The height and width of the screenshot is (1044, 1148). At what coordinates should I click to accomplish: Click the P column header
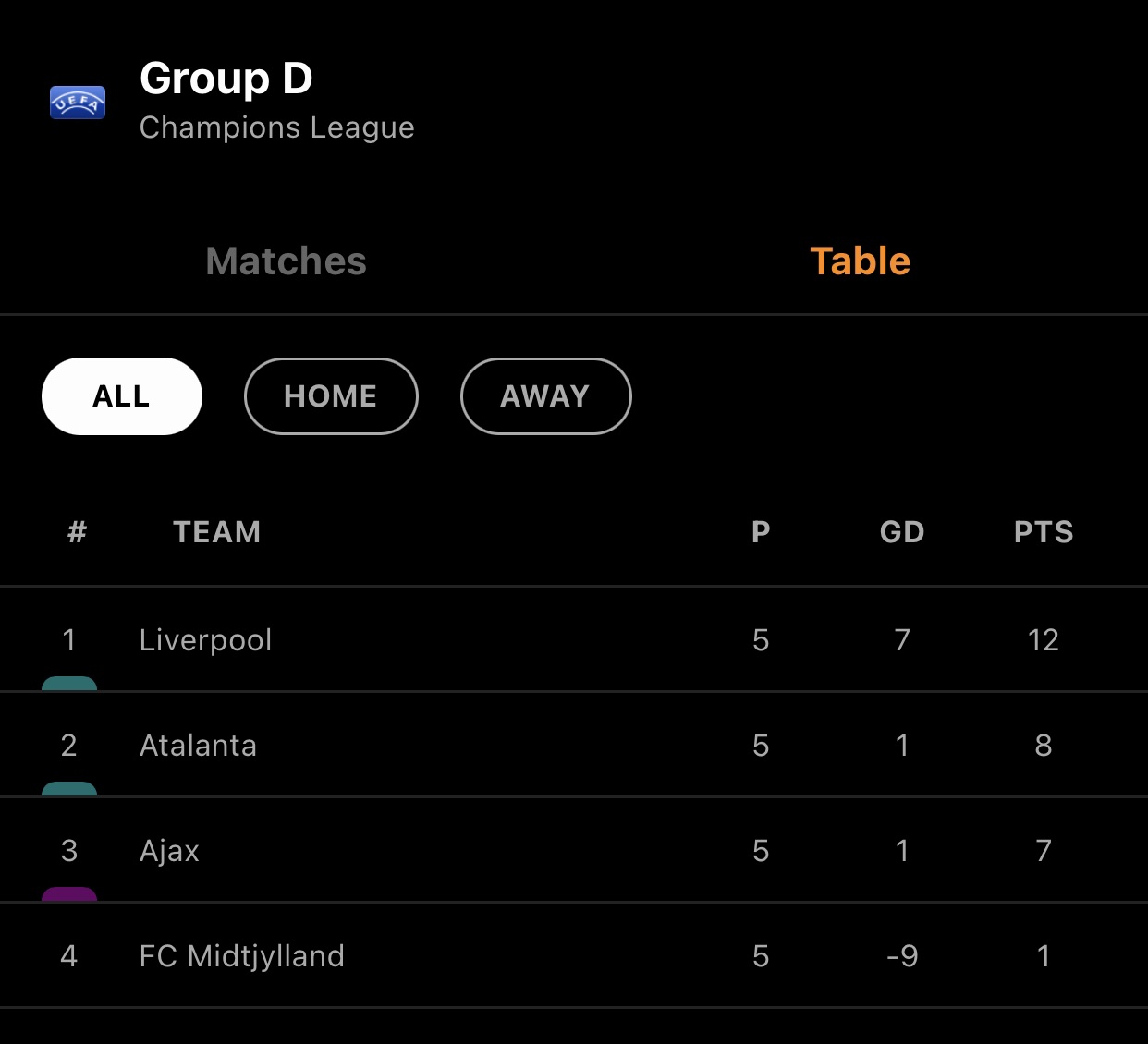tap(761, 532)
